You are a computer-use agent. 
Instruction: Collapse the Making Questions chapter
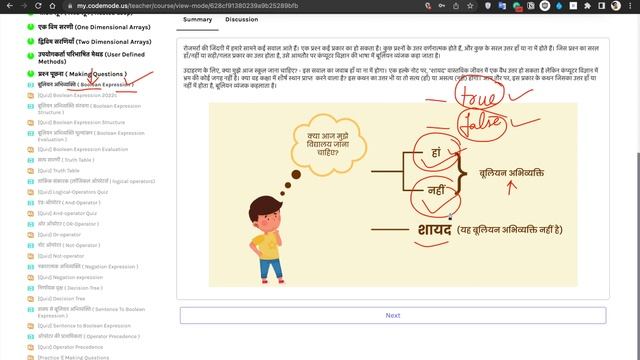tap(82, 74)
